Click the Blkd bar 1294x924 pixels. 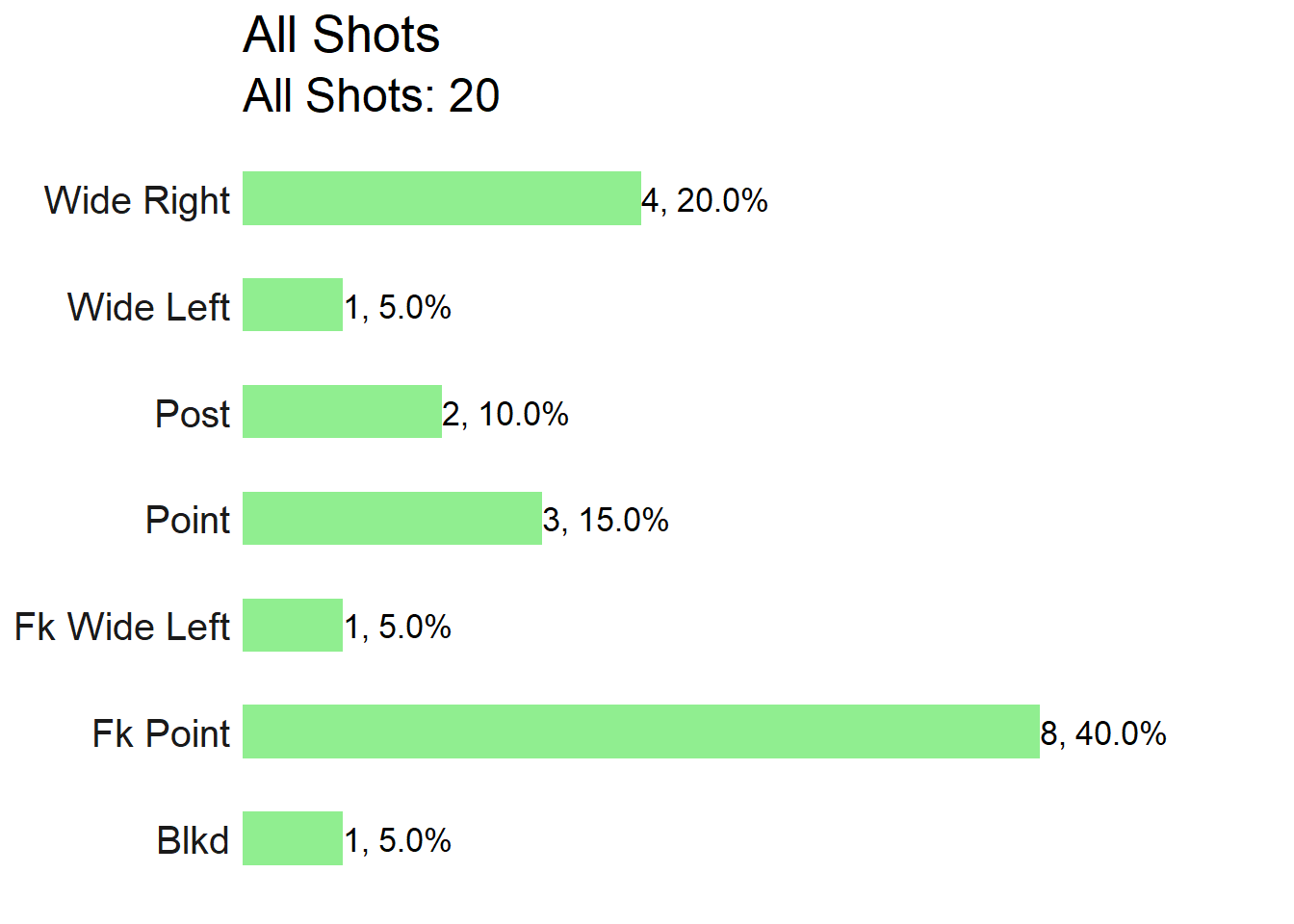pos(293,838)
